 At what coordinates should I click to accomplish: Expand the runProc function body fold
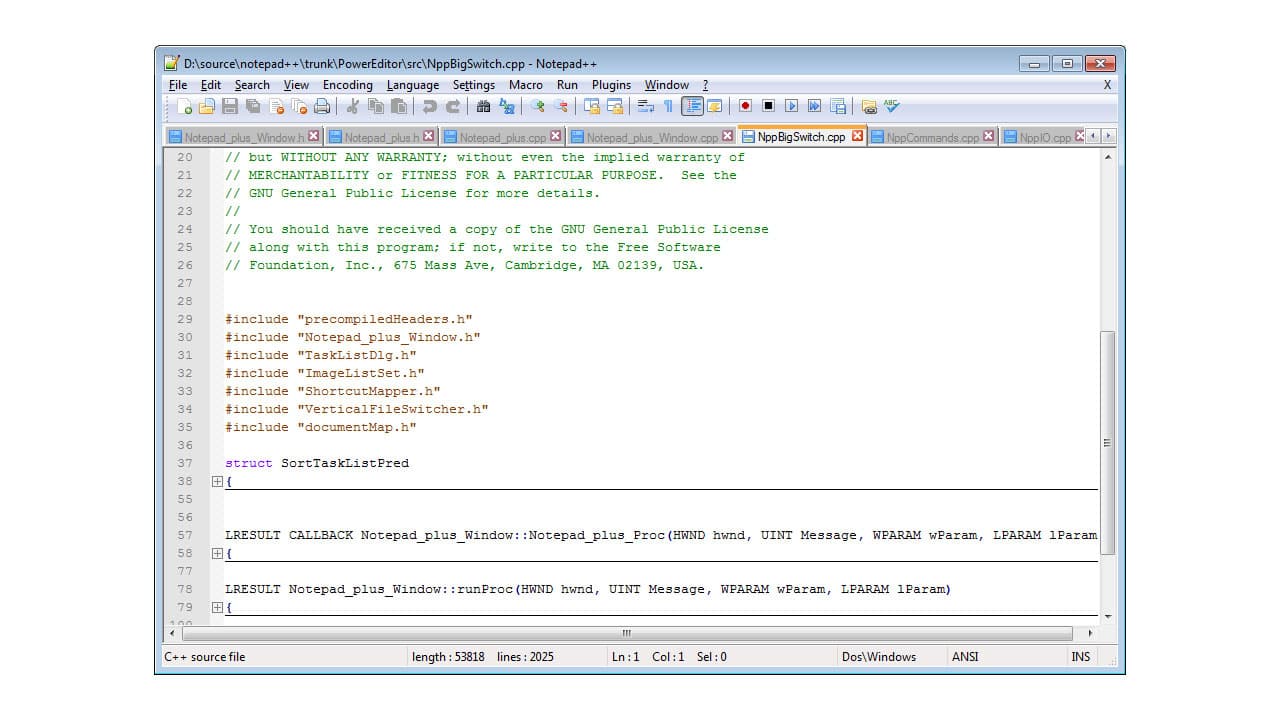pyautogui.click(x=218, y=607)
